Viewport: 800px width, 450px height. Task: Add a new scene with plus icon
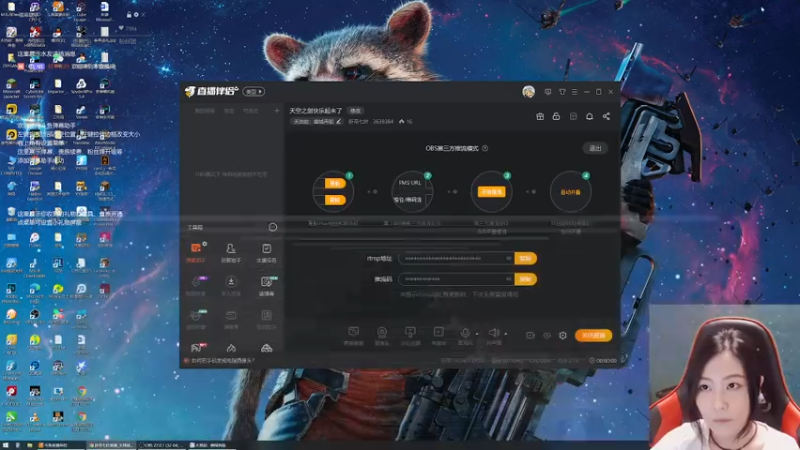[277, 111]
